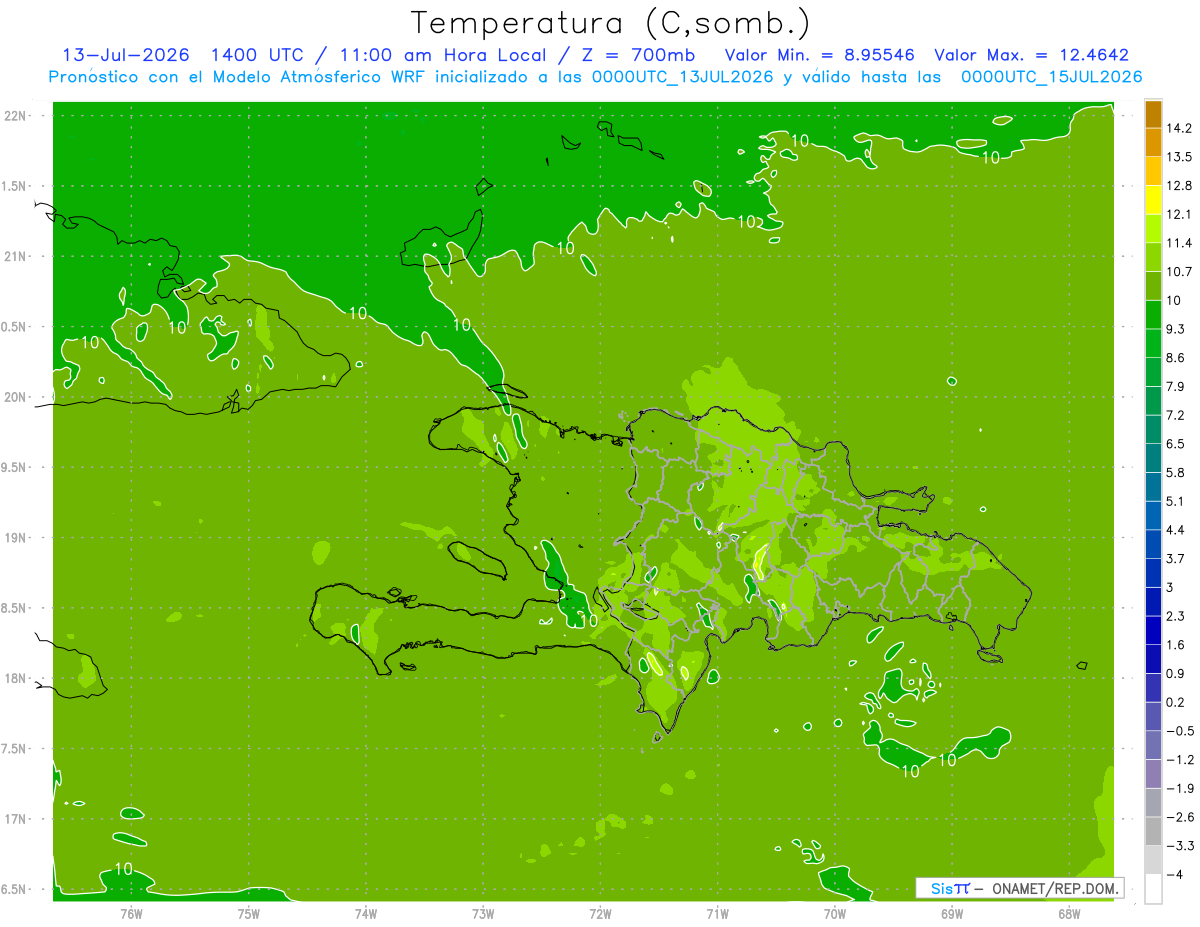
Task: Click the "69W" longitude label
Action: pos(951,914)
